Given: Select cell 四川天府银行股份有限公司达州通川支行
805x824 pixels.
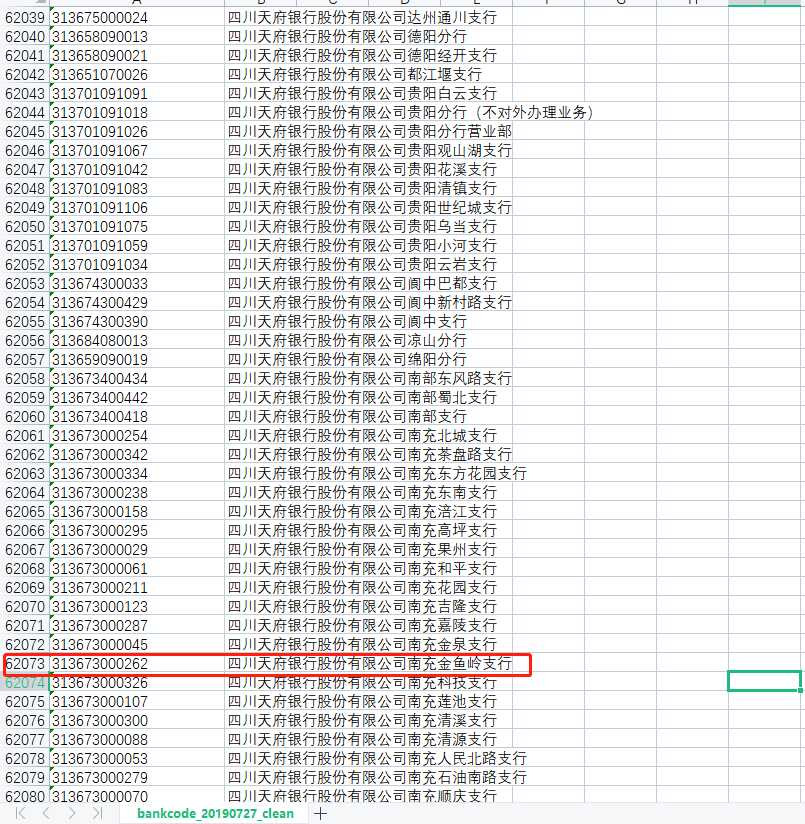Looking at the screenshot, I should 362,18.
